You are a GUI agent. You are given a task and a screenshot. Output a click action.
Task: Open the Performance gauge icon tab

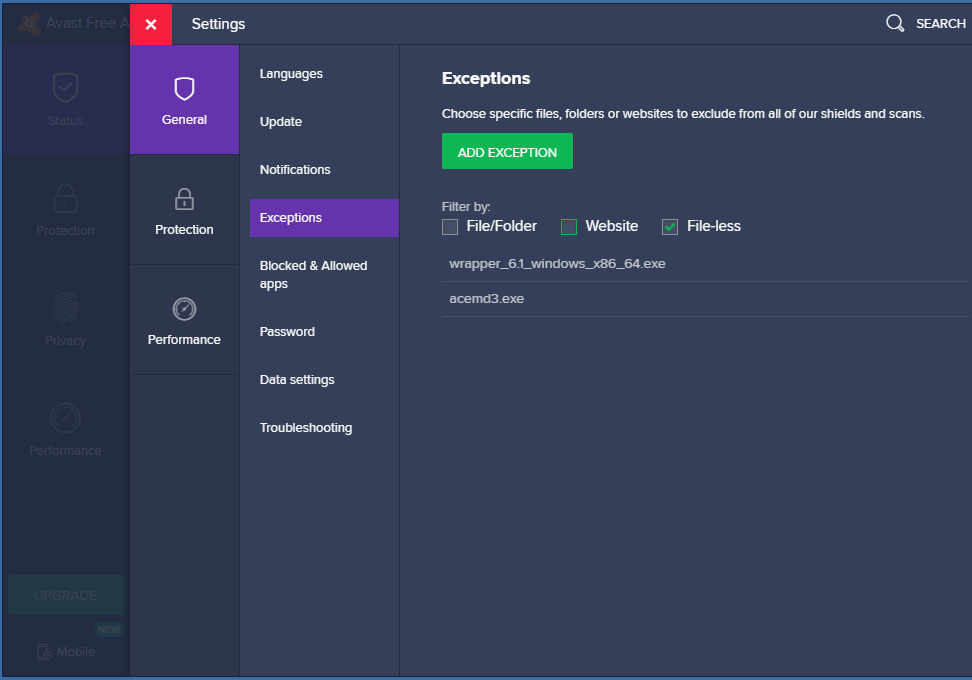click(x=184, y=320)
